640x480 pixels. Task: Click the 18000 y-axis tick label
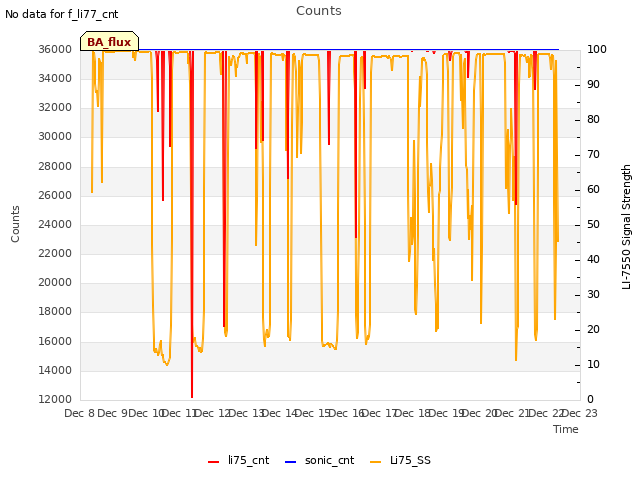(55, 312)
